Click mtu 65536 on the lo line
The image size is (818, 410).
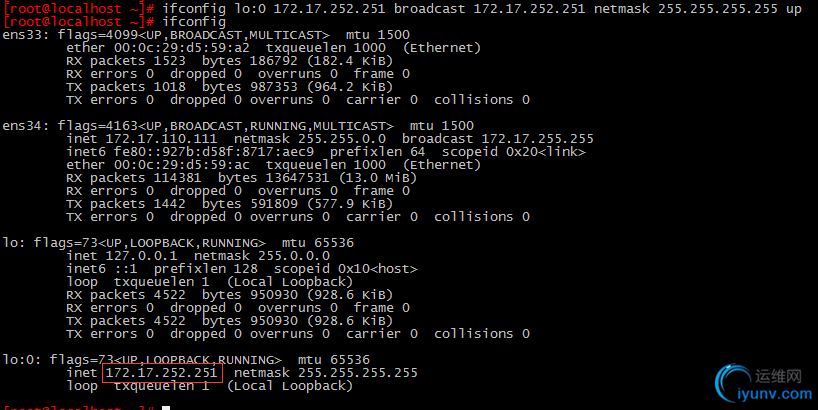point(318,243)
